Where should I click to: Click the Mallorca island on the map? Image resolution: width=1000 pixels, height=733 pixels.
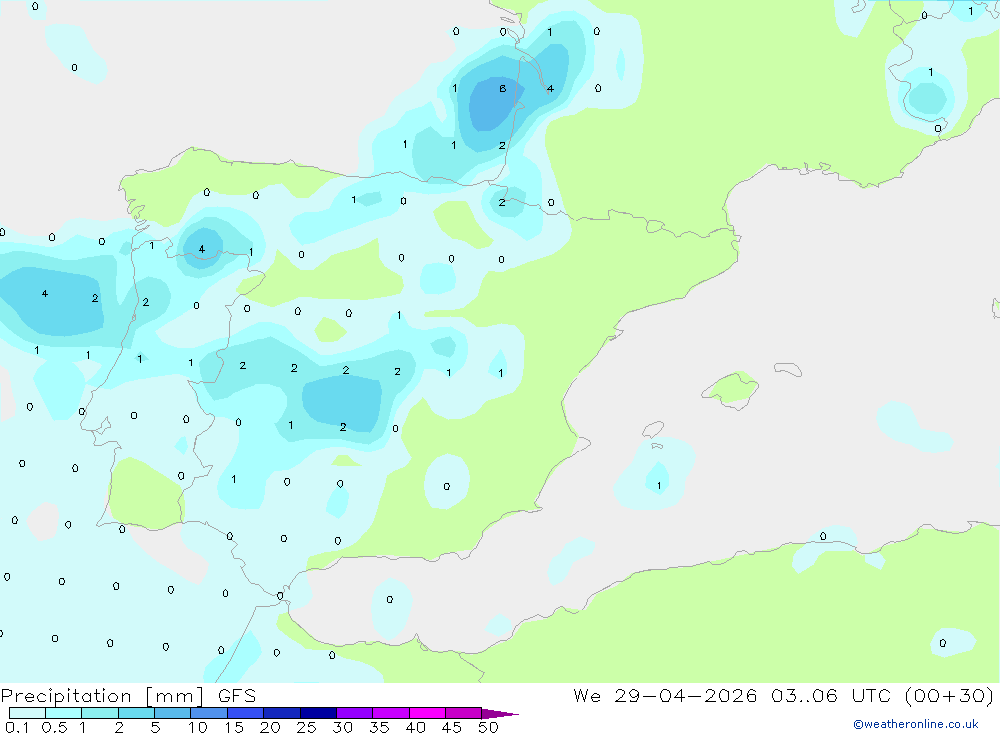731,389
